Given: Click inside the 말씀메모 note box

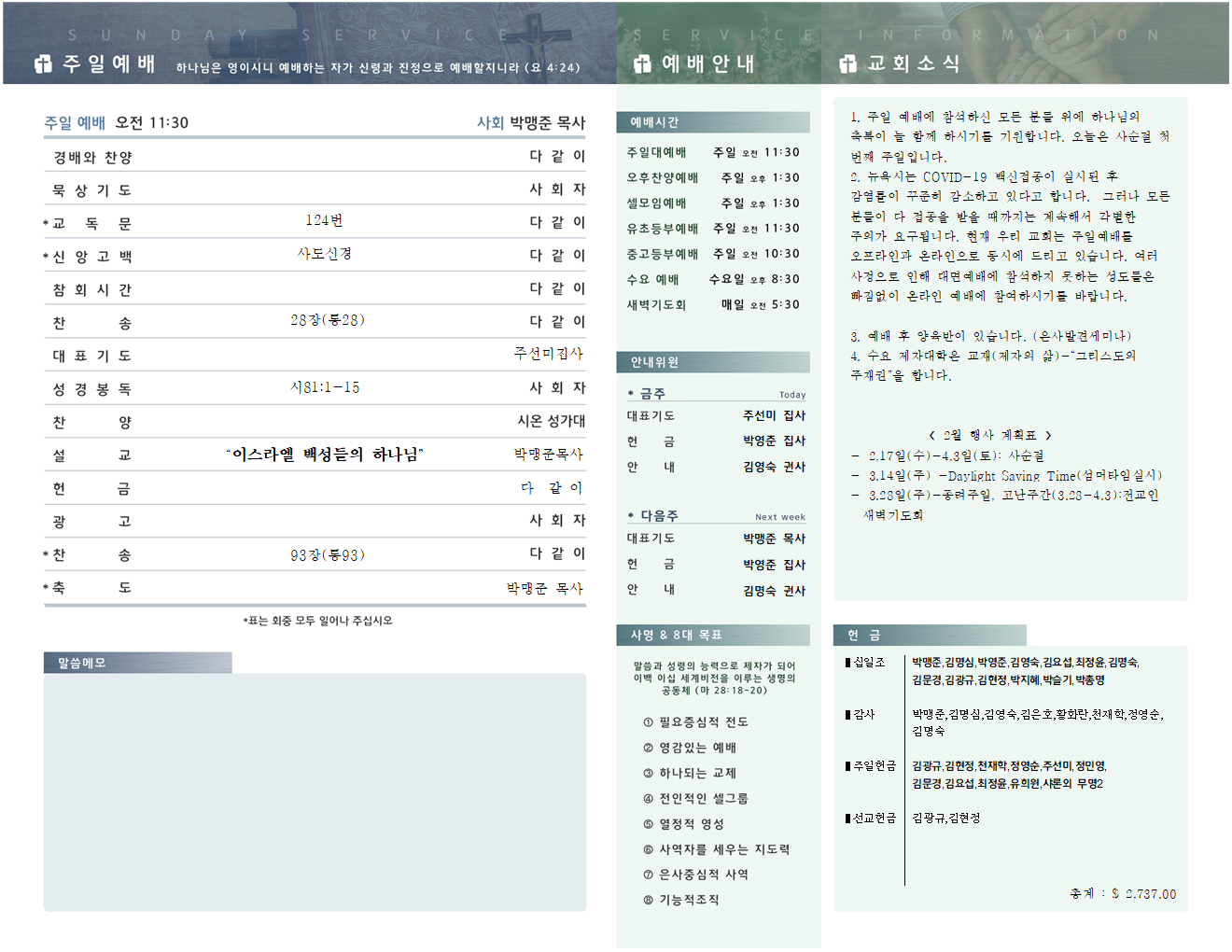Looking at the screenshot, I should (x=315, y=792).
